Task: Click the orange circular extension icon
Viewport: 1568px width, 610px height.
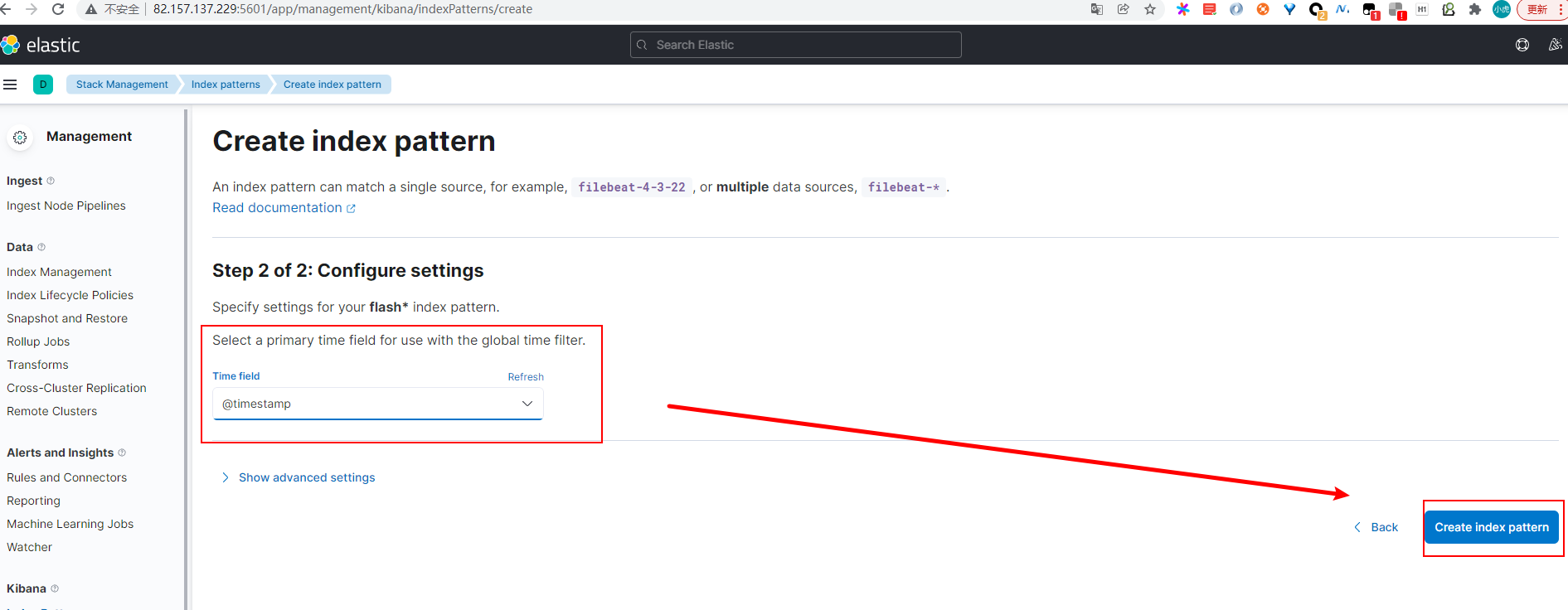Action: tap(1263, 9)
